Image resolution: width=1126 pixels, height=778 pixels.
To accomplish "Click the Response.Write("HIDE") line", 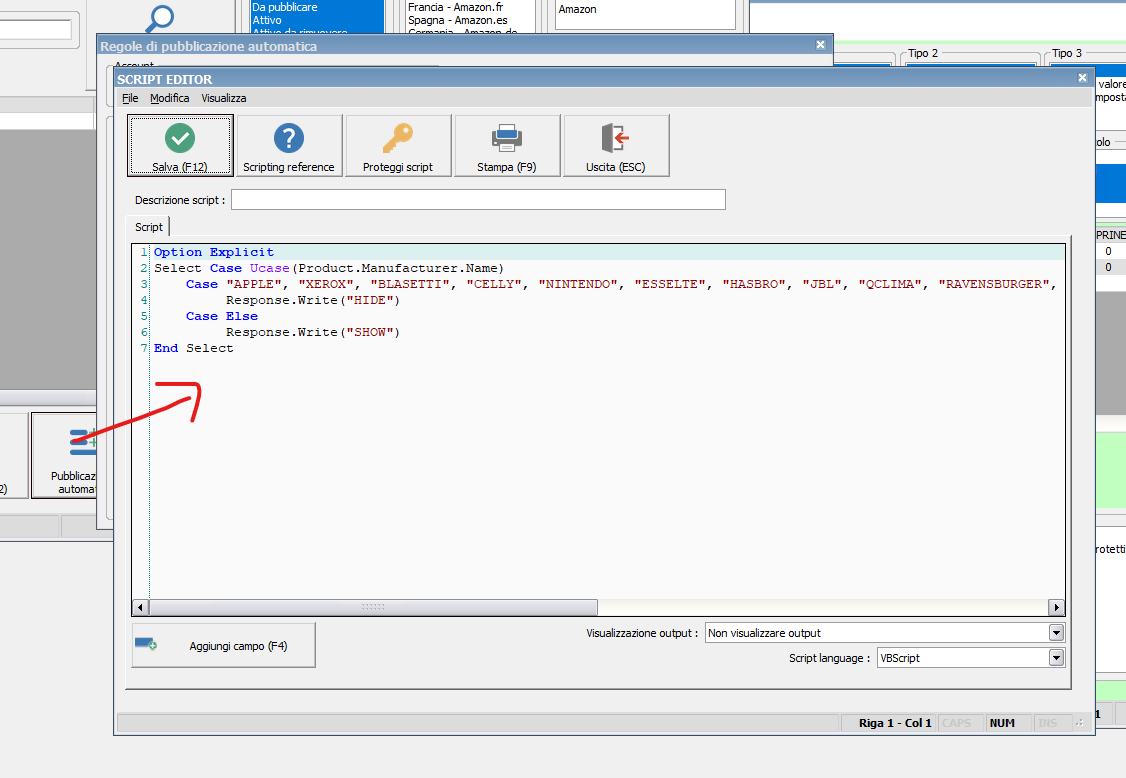I will pos(313,300).
